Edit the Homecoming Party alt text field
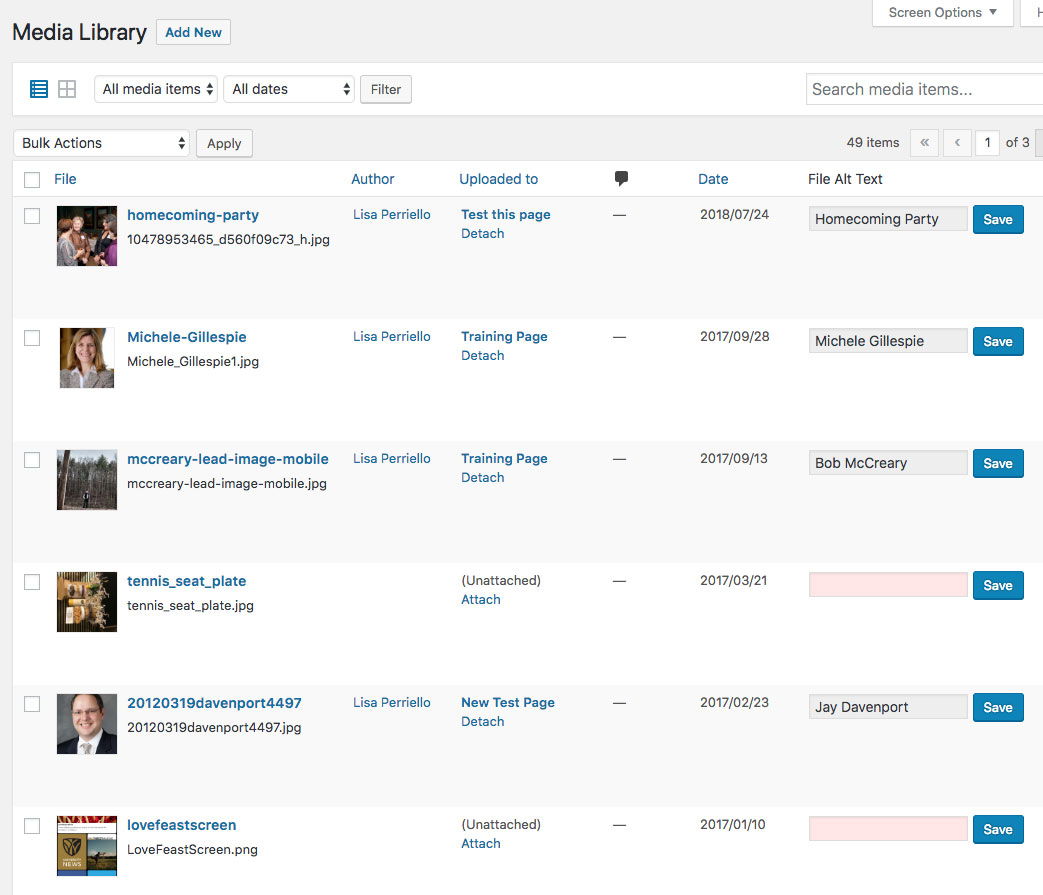The width and height of the screenshot is (1043, 895). 888,219
